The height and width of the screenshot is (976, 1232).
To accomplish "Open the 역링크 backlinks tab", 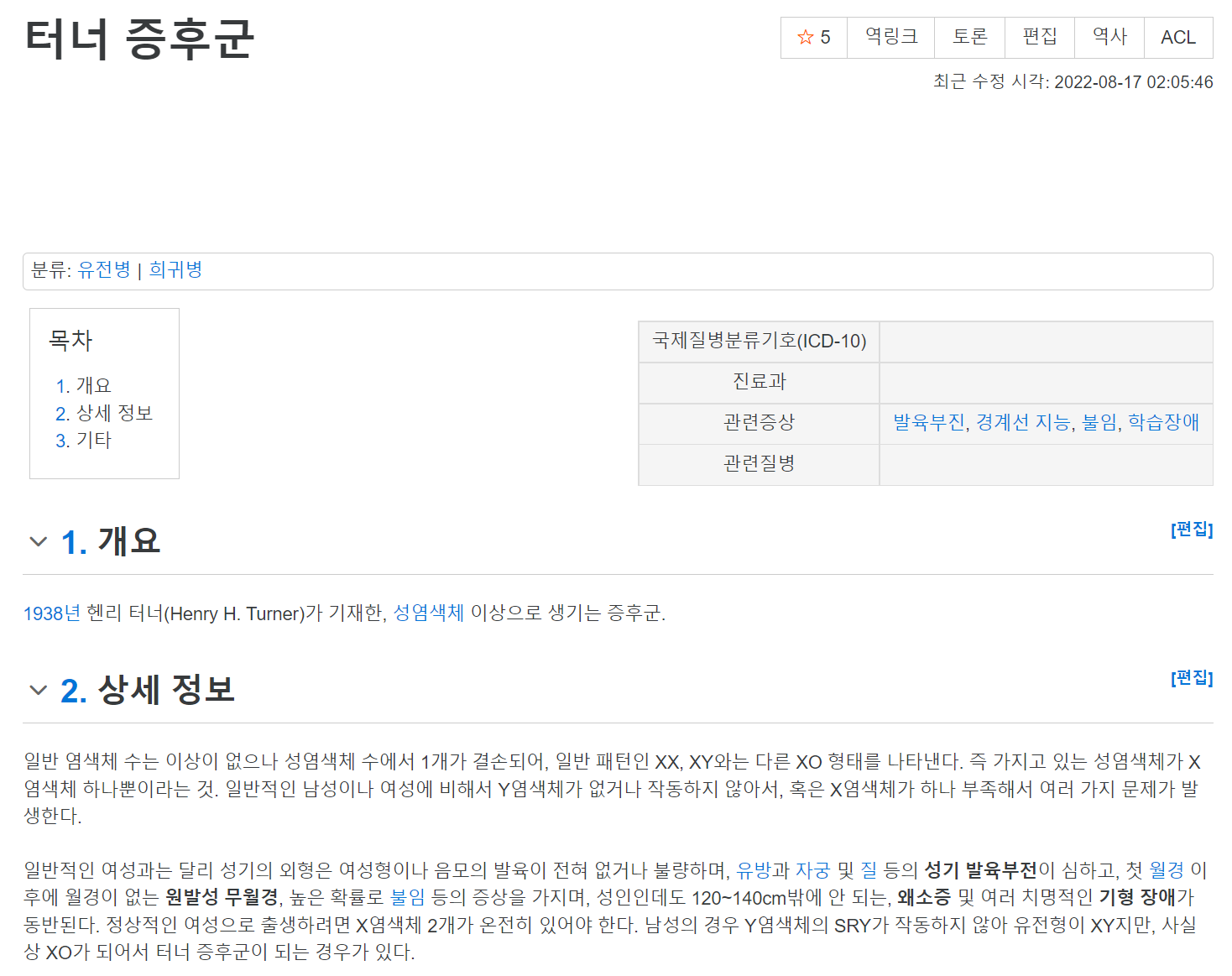I will click(890, 38).
